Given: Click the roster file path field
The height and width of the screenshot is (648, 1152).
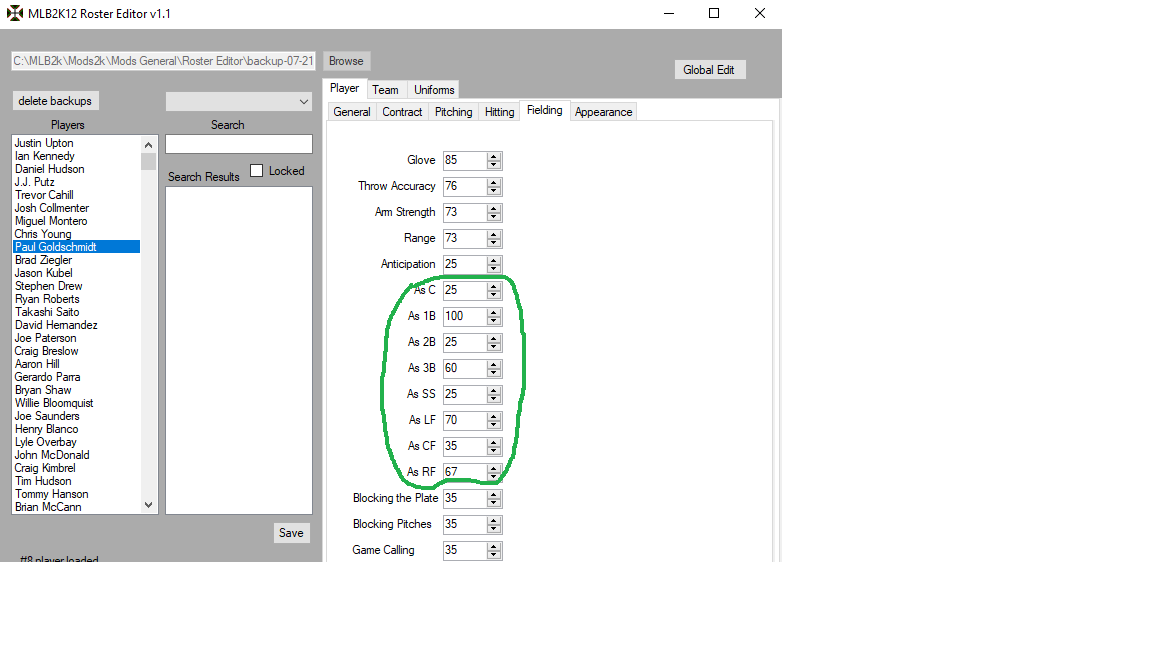Looking at the screenshot, I should coord(163,61).
